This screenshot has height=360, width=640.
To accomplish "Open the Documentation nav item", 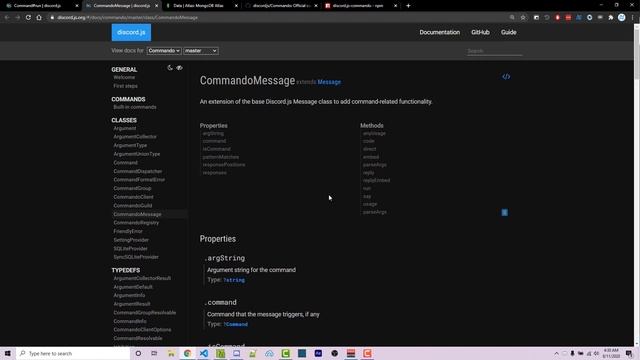I will click(440, 32).
